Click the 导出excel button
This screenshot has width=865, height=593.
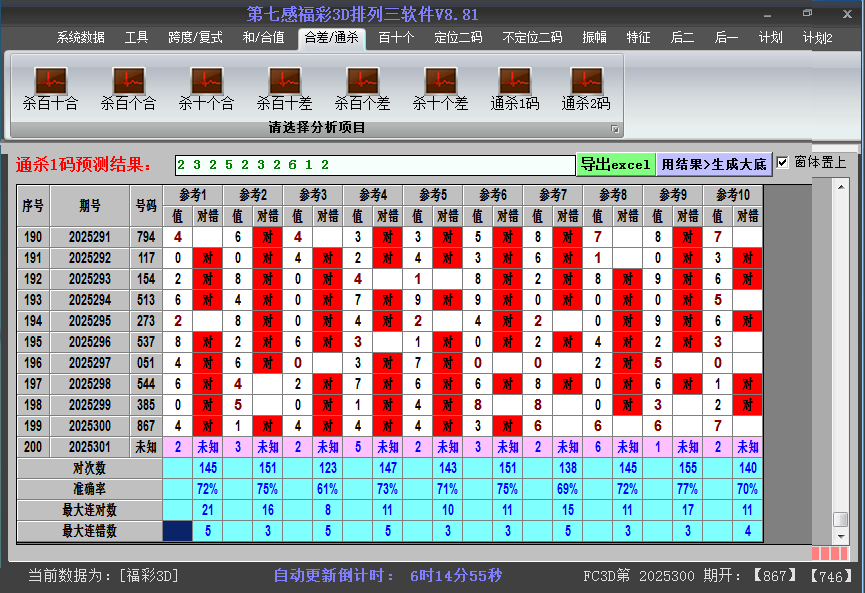click(x=616, y=162)
